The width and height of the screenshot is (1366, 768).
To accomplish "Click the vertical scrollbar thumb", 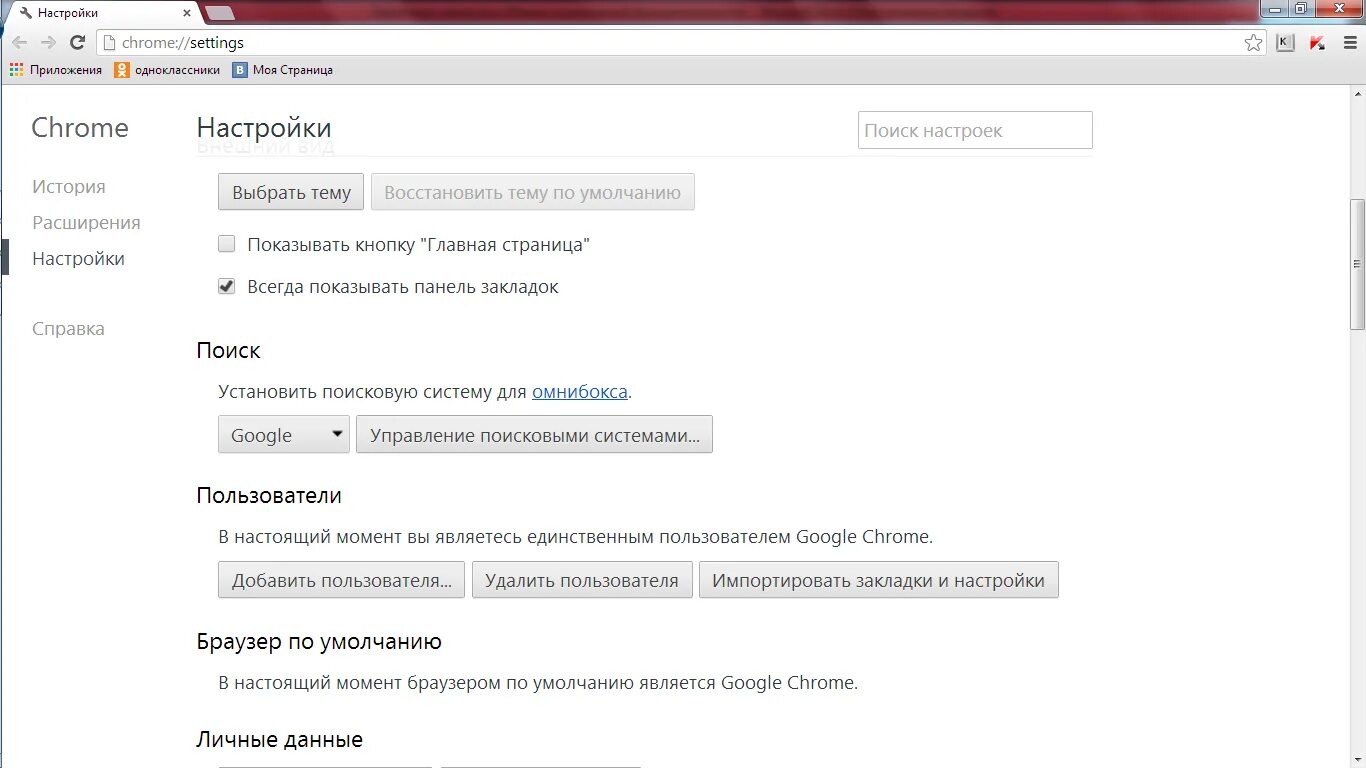I will (1357, 265).
